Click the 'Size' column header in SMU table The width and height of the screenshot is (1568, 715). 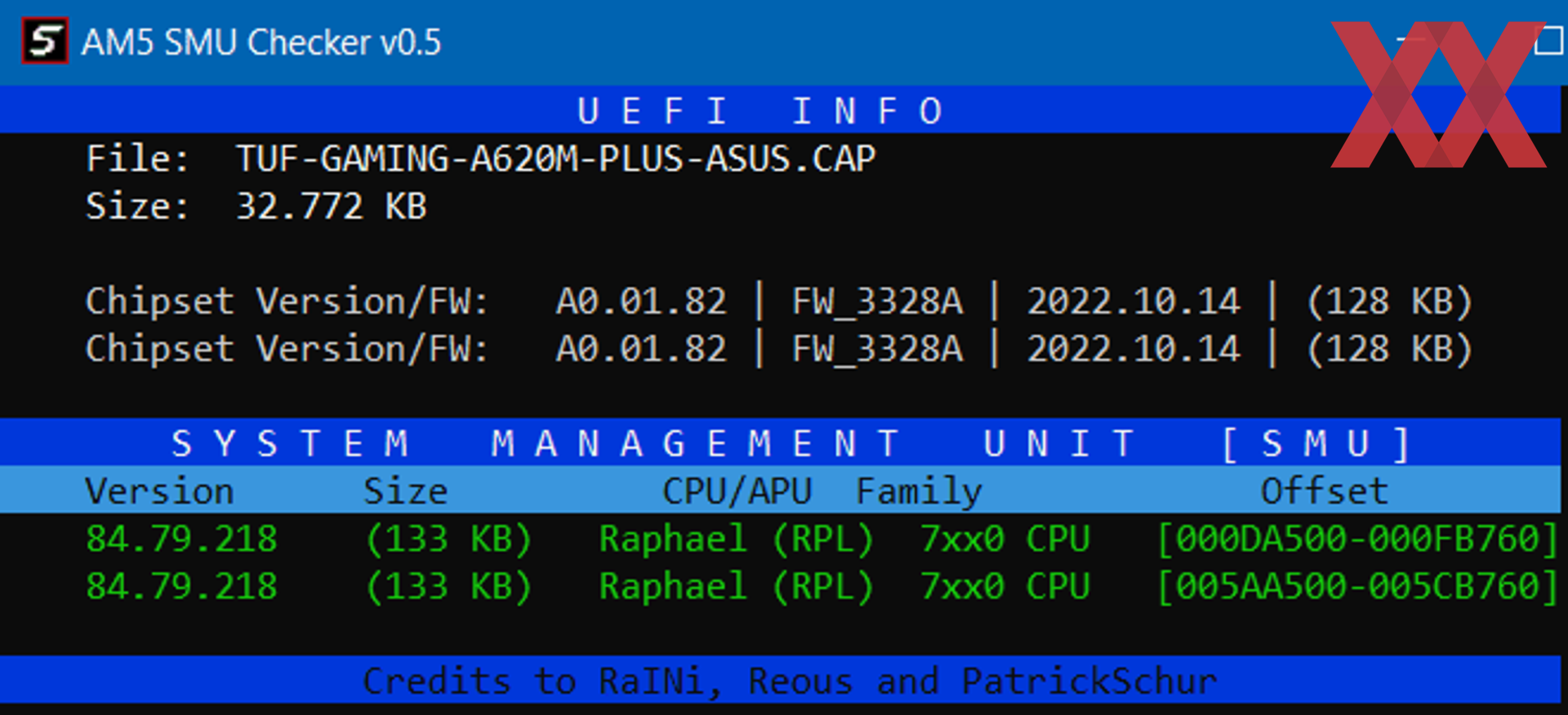click(405, 491)
